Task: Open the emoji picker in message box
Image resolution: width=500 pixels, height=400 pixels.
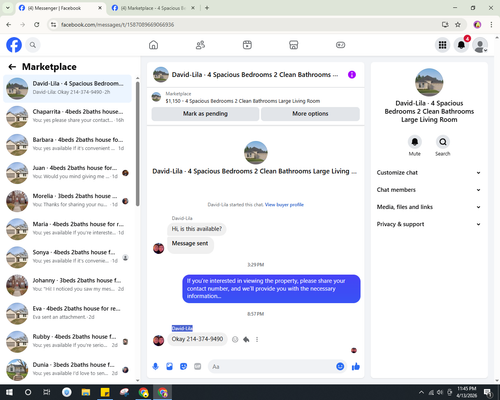Action: pyautogui.click(x=340, y=367)
